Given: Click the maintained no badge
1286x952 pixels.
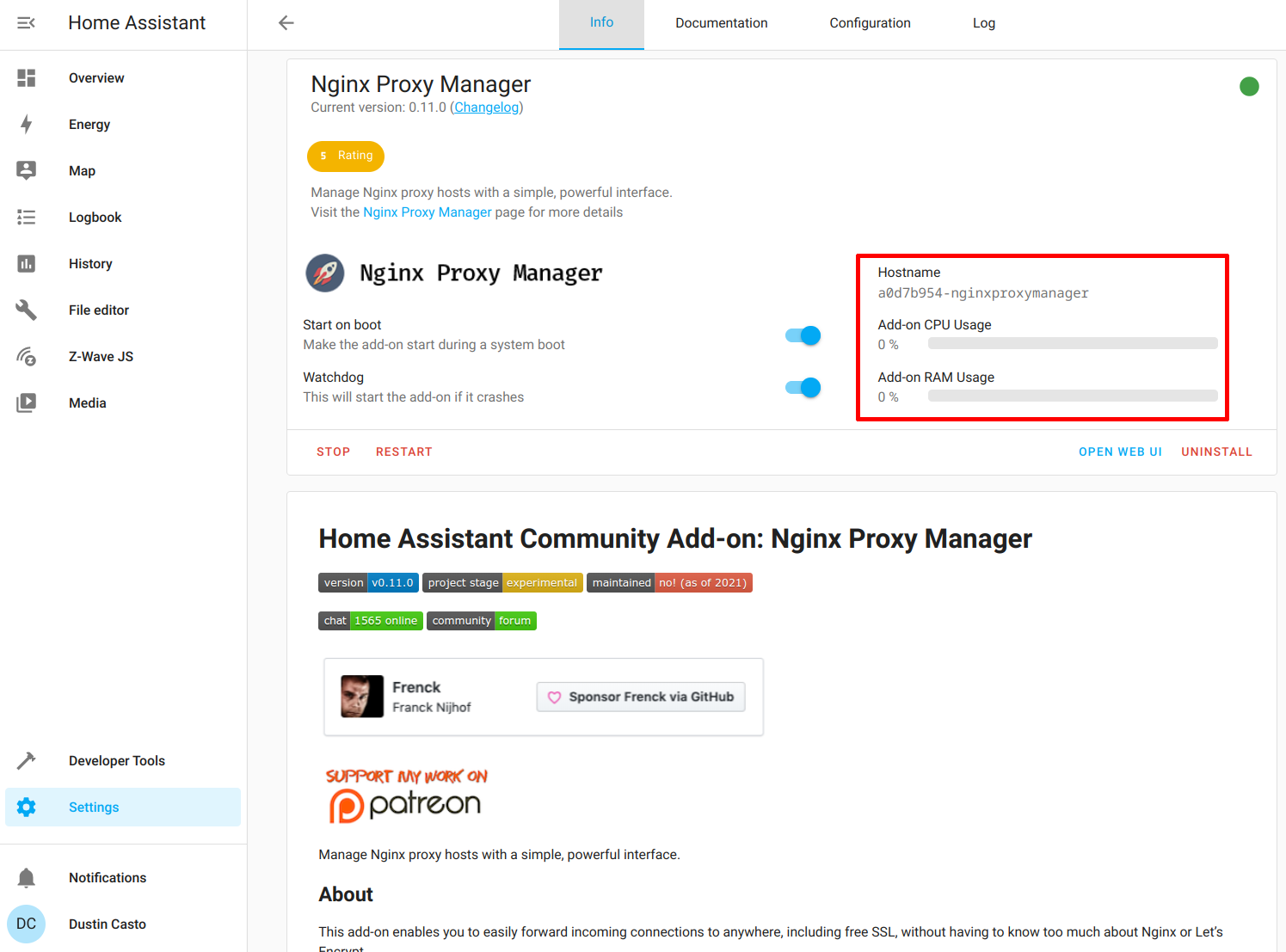Looking at the screenshot, I should (669, 583).
